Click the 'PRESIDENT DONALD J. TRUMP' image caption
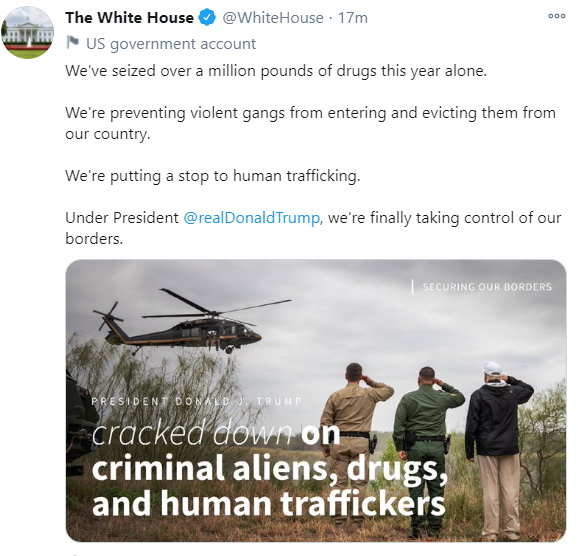The image size is (578, 556). (x=196, y=401)
